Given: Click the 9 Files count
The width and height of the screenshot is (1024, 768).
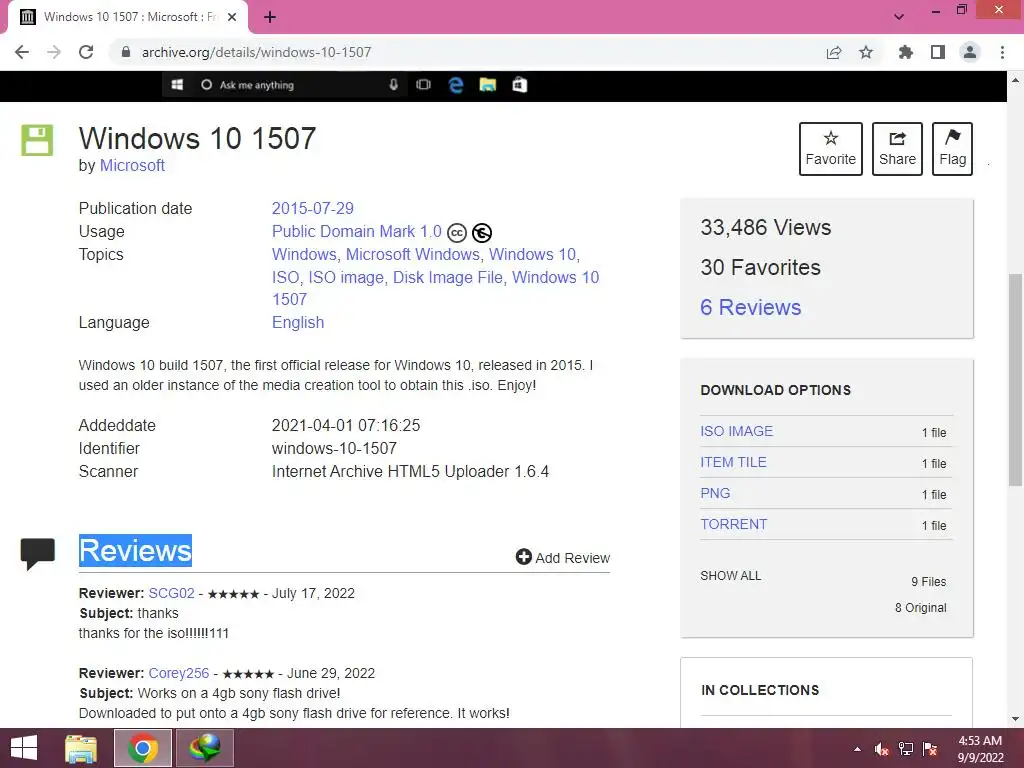Looking at the screenshot, I should click(929, 581).
